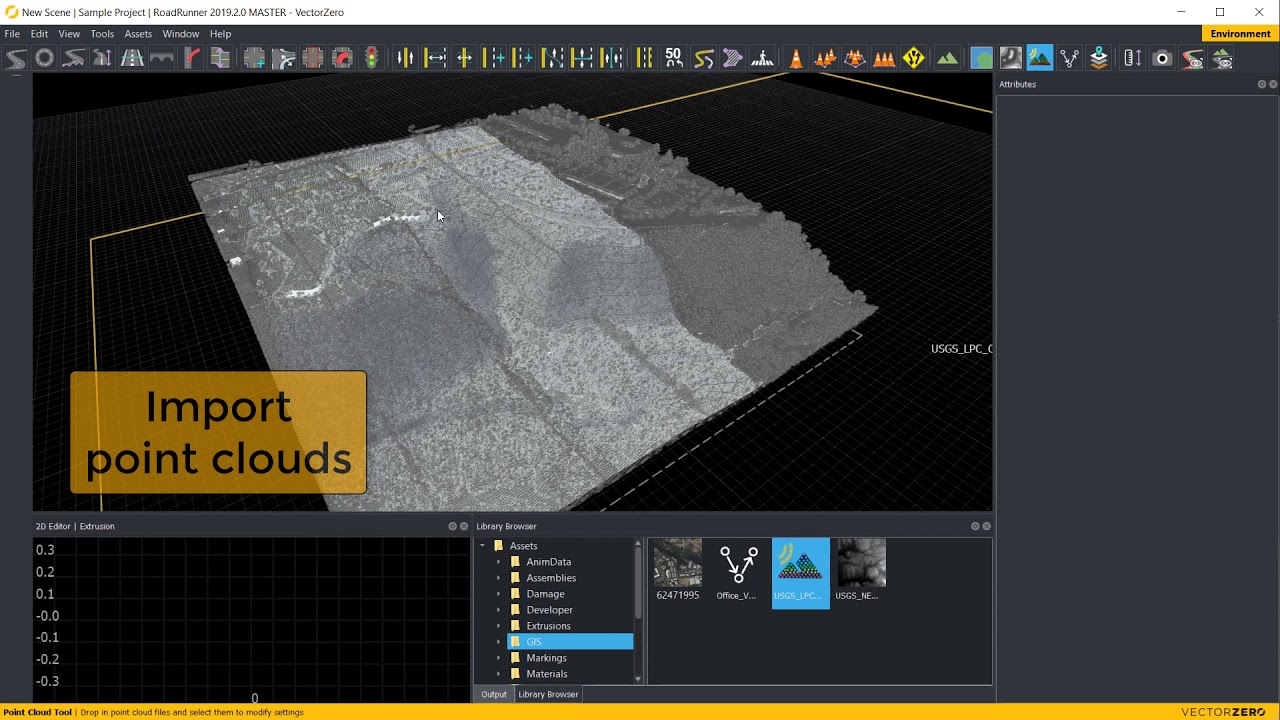
Task: Select the Road Plan tool
Action: pyautogui.click(x=15, y=59)
